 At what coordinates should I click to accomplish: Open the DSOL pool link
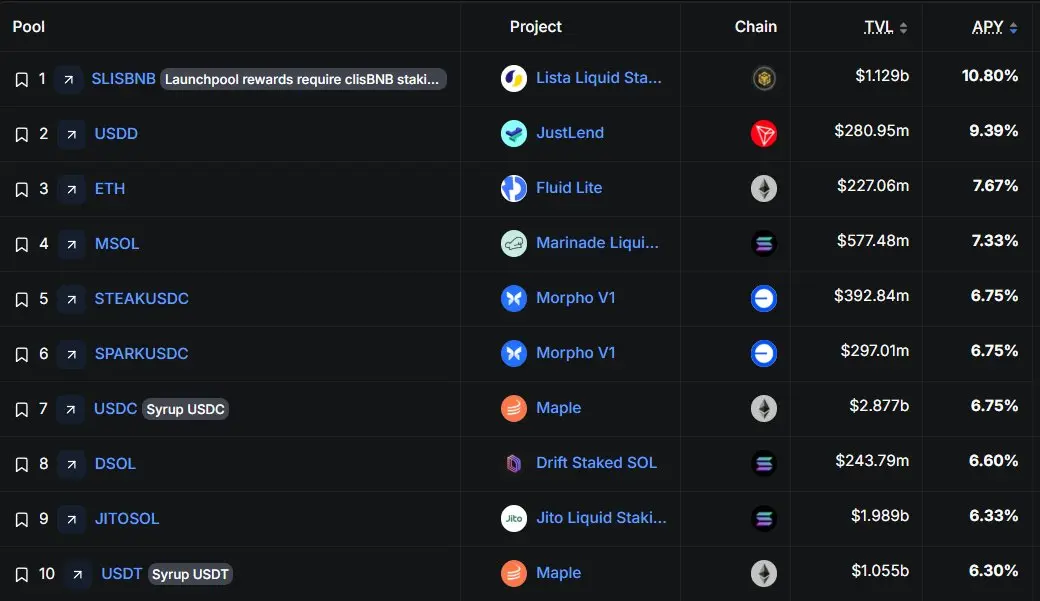pos(115,464)
